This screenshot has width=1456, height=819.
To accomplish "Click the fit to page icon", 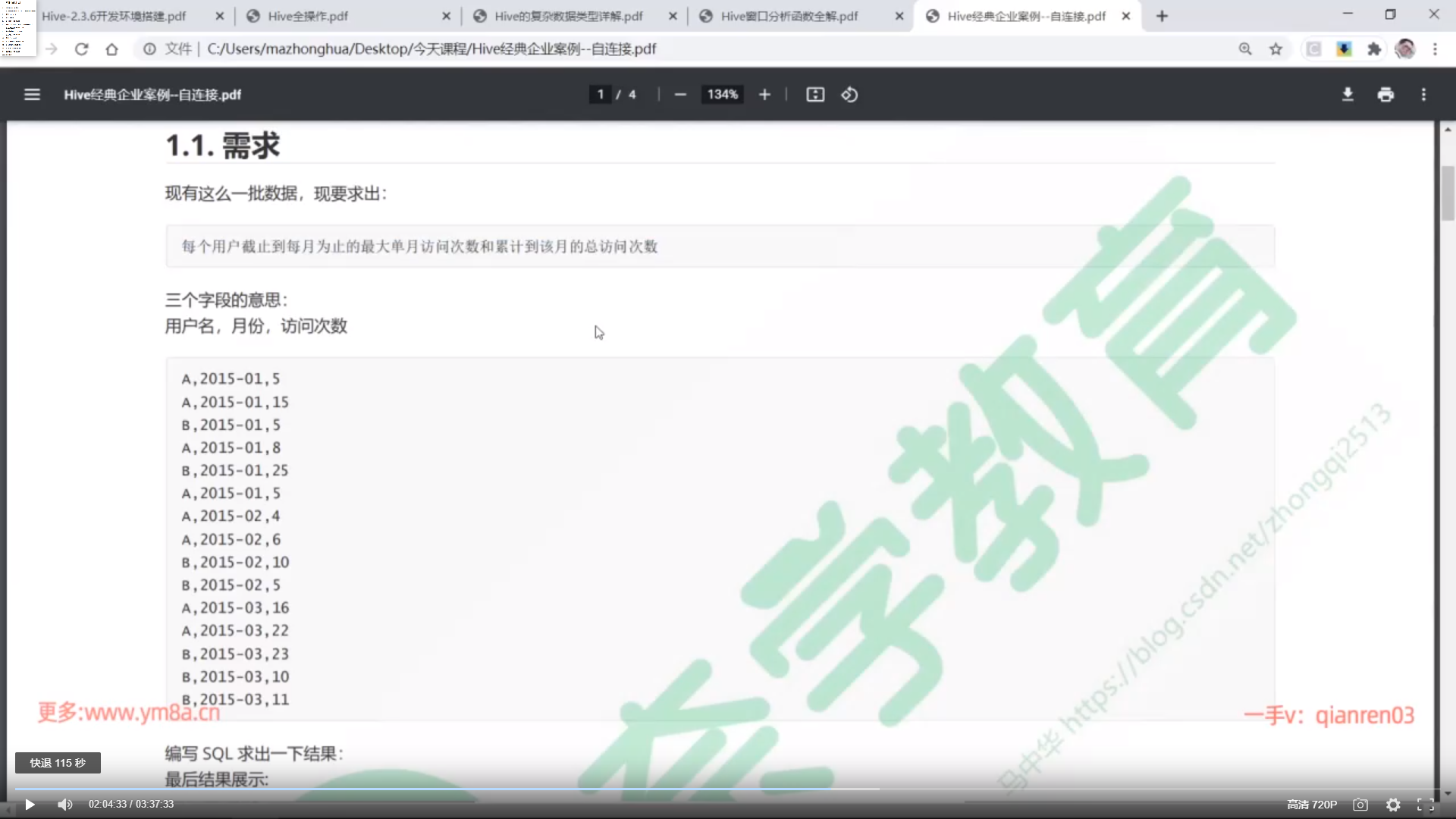I will (x=815, y=95).
